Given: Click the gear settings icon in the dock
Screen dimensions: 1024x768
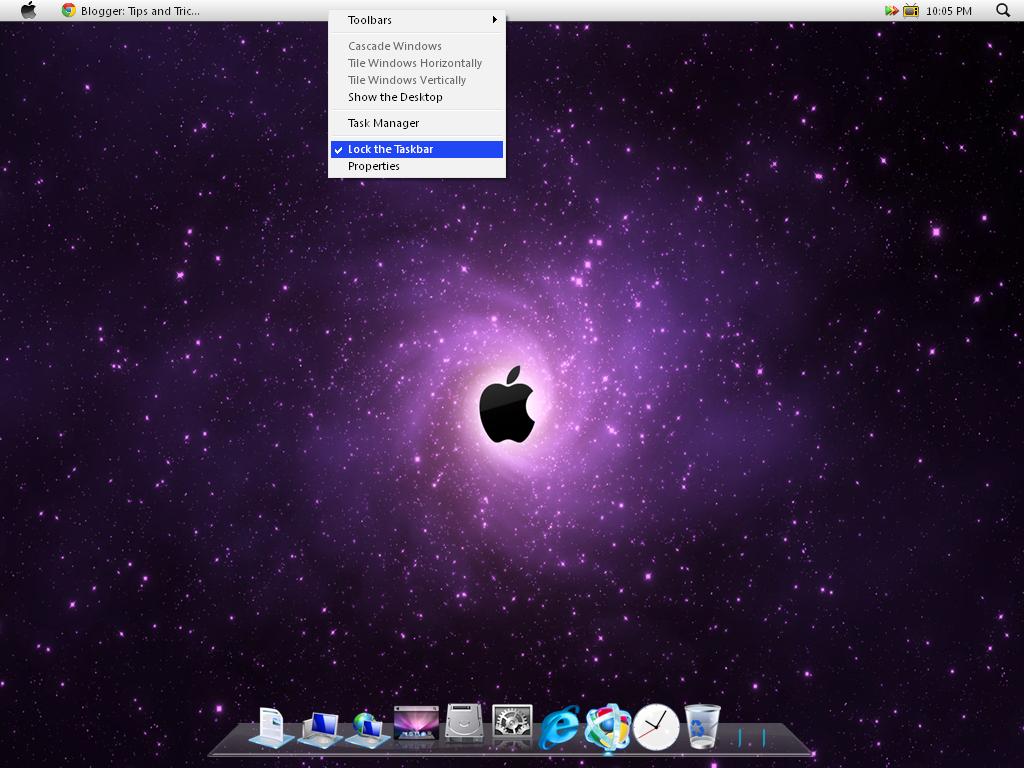Looking at the screenshot, I should click(512, 722).
